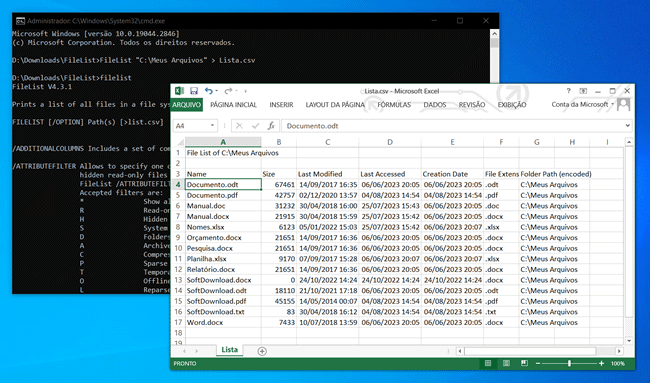The height and width of the screenshot is (383, 650).
Task: Minimize the Excel window
Action: 598,91
